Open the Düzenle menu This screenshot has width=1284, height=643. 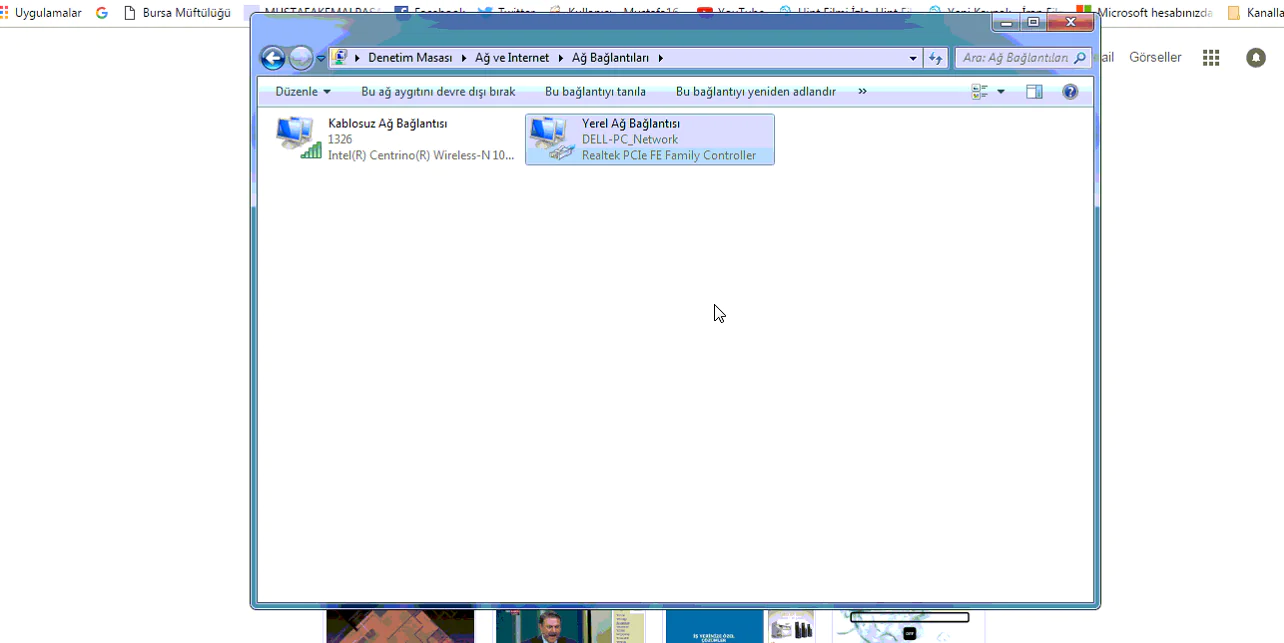click(303, 91)
